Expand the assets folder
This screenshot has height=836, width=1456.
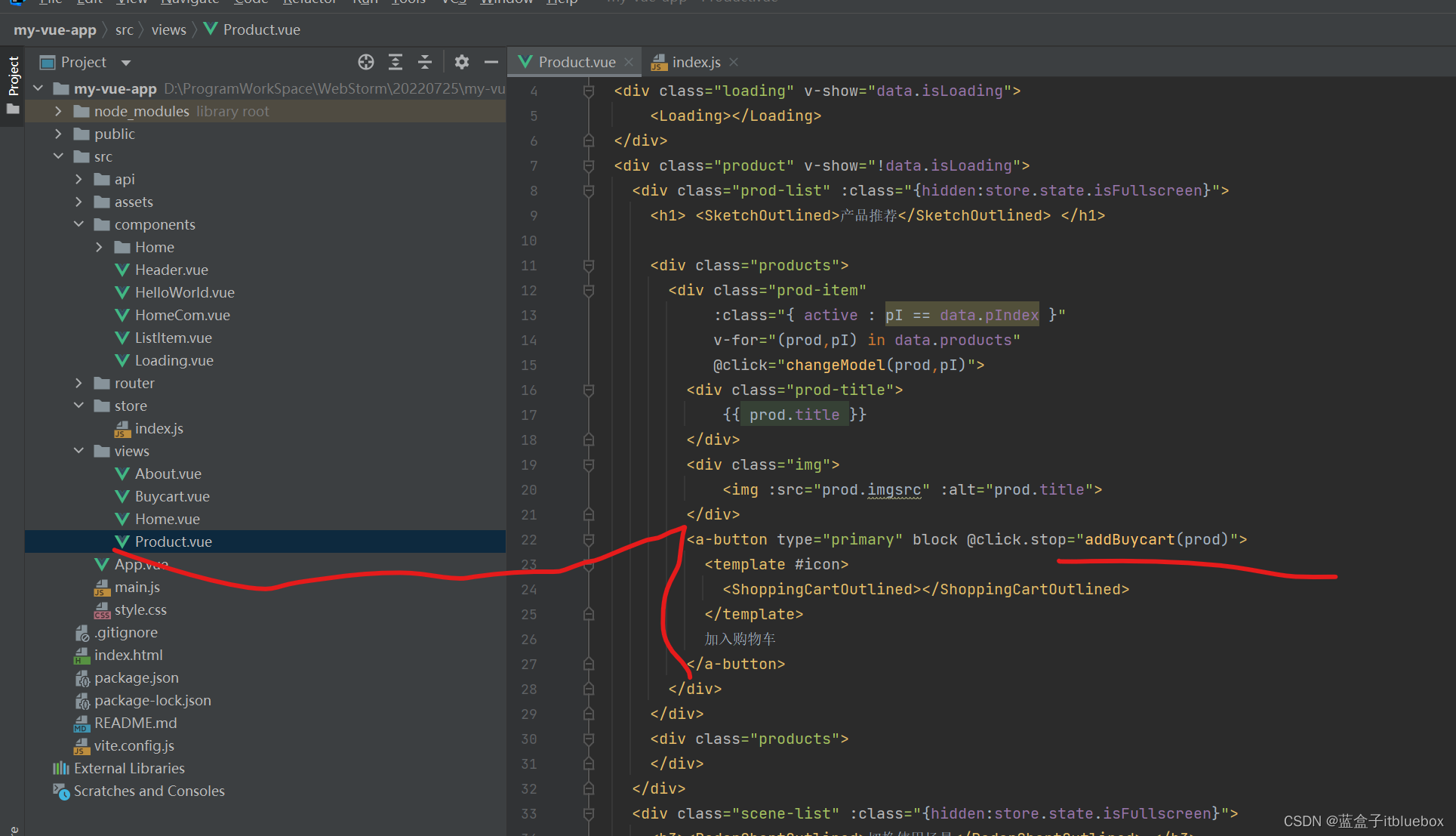78,202
